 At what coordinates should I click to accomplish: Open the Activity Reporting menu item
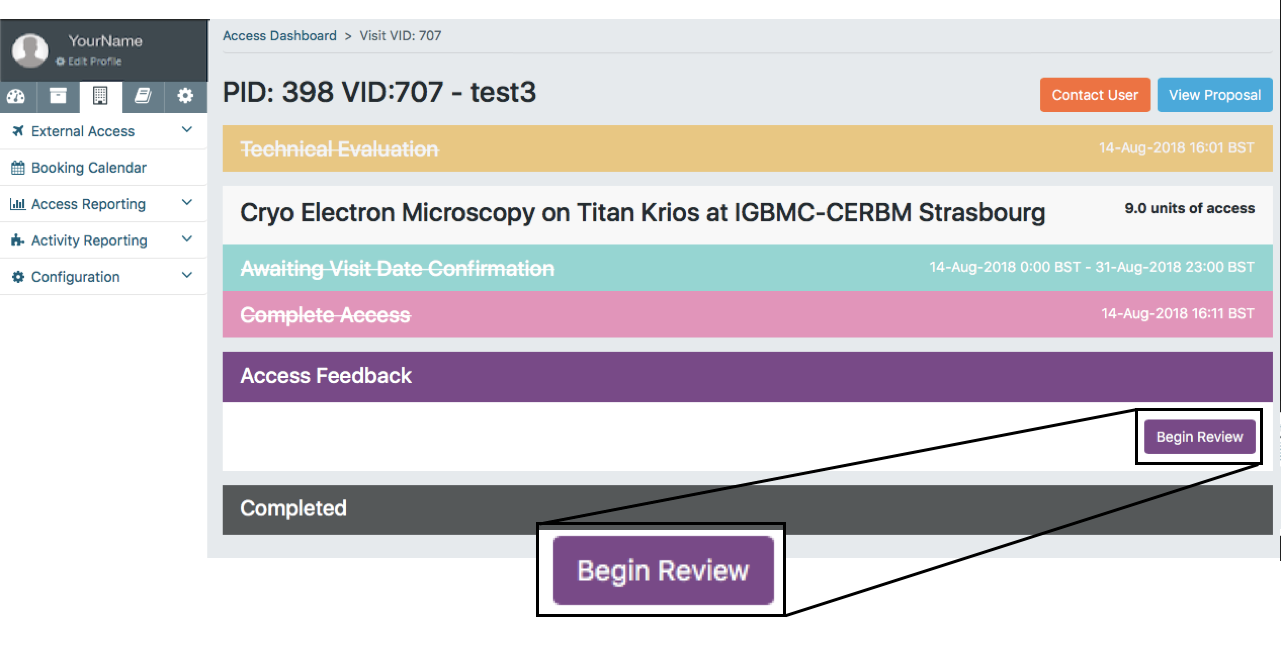[89, 240]
